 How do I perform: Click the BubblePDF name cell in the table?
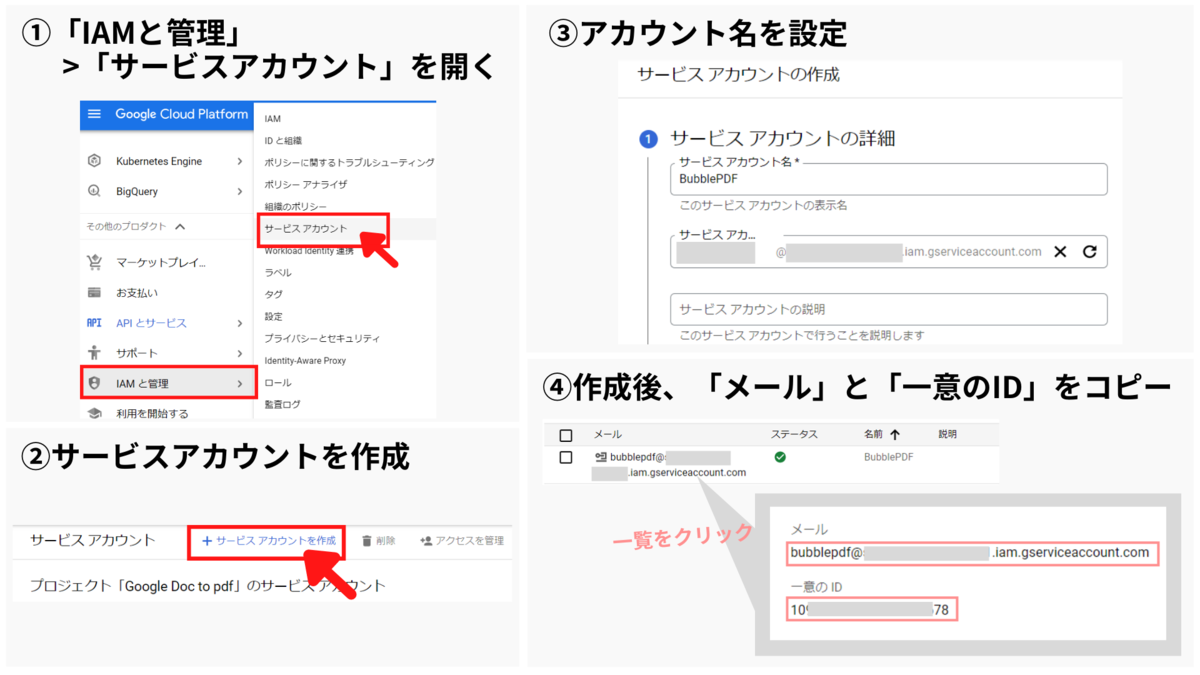pyautogui.click(x=888, y=457)
